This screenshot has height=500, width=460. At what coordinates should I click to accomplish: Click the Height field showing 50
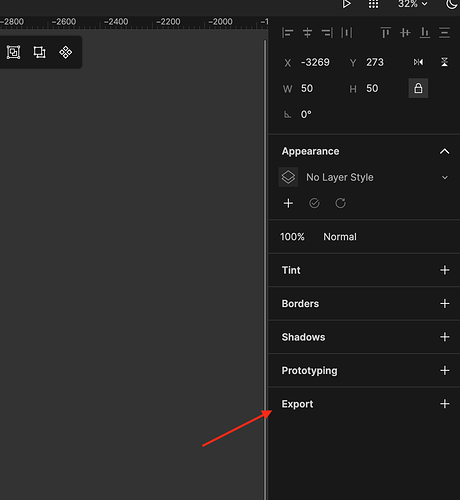coord(372,88)
